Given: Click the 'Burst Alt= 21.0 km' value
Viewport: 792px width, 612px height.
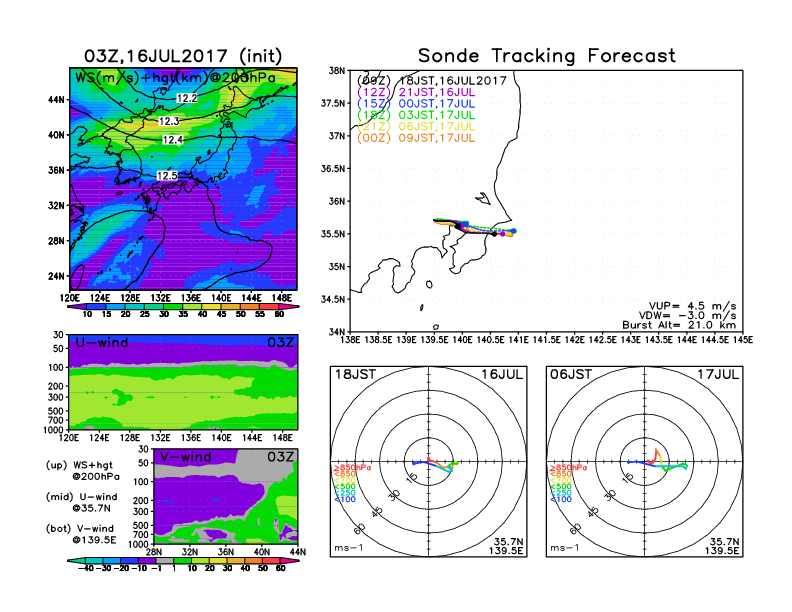Looking at the screenshot, I should pyautogui.click(x=679, y=325).
